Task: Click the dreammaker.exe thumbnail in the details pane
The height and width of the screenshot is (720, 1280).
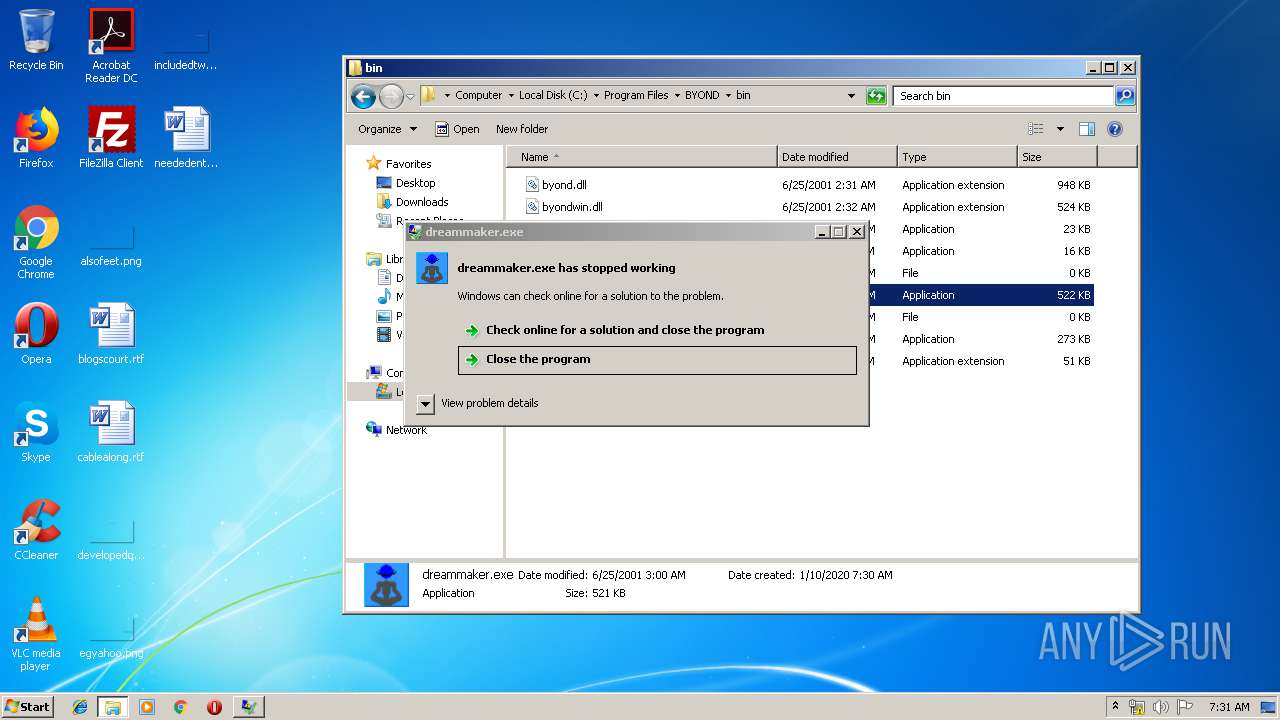Action: (x=386, y=585)
